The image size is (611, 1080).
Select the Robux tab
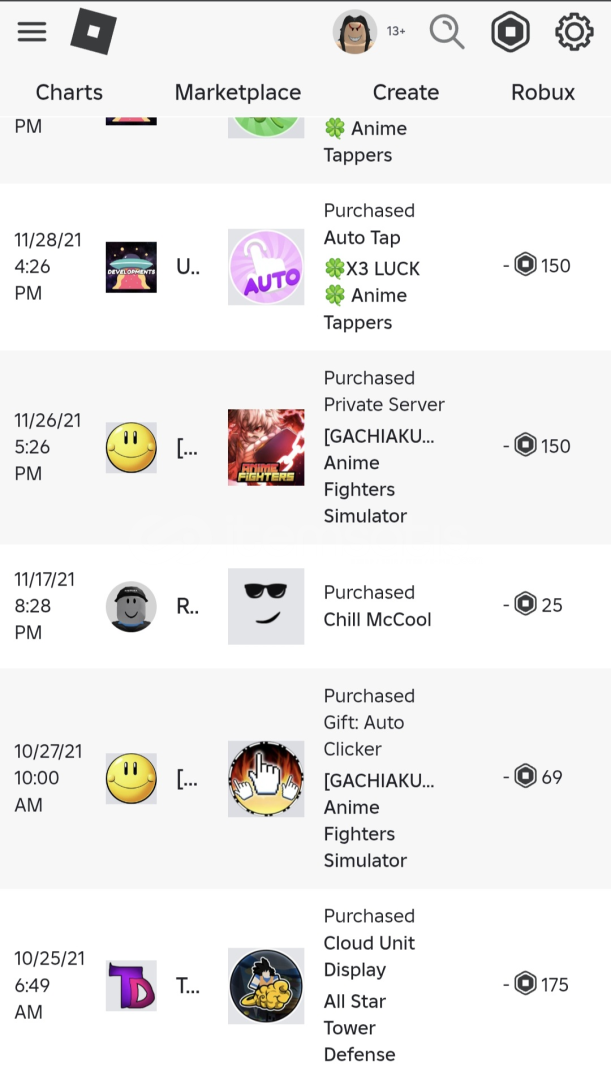[543, 92]
